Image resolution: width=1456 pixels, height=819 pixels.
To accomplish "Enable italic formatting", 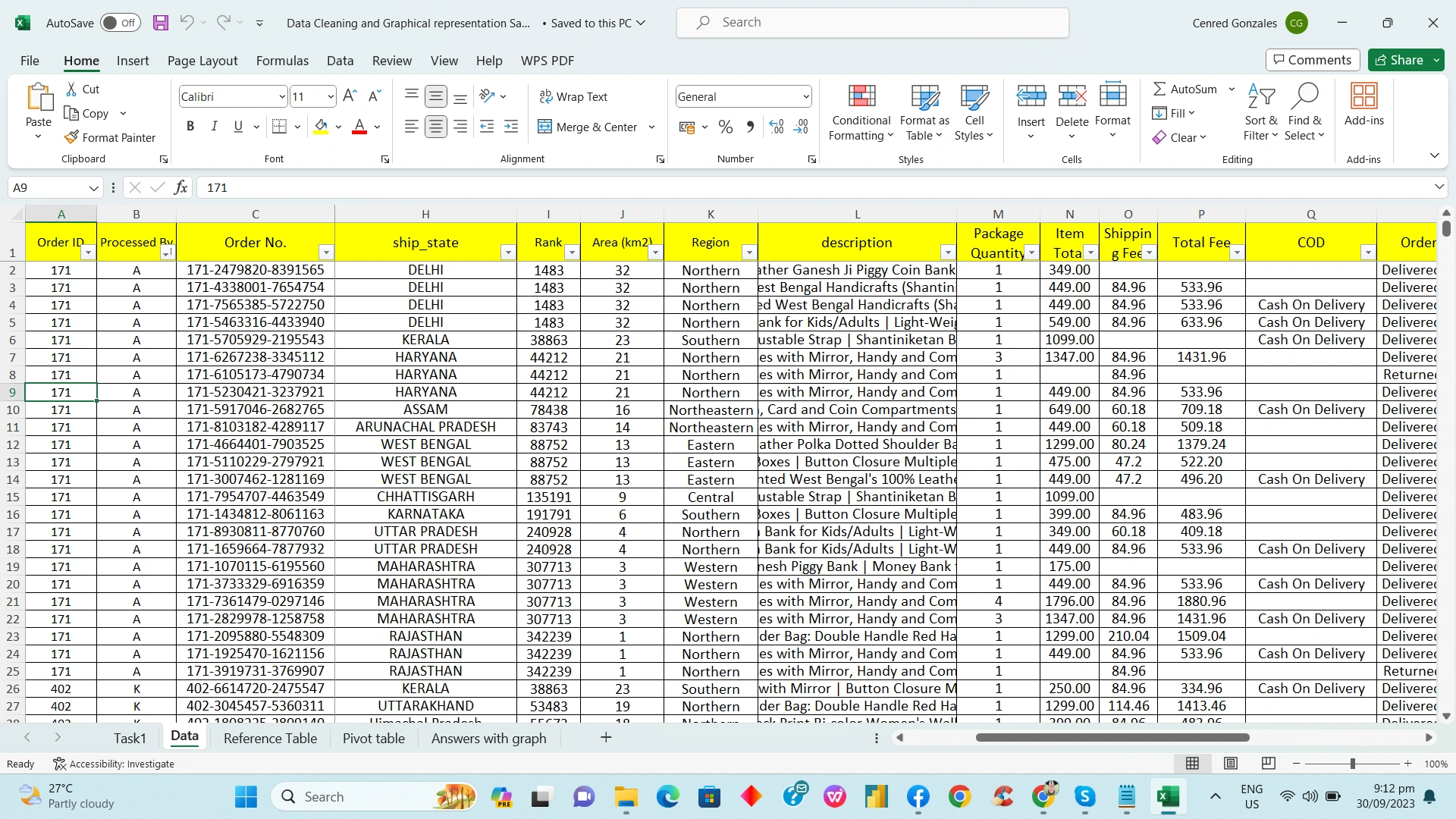I will (214, 126).
